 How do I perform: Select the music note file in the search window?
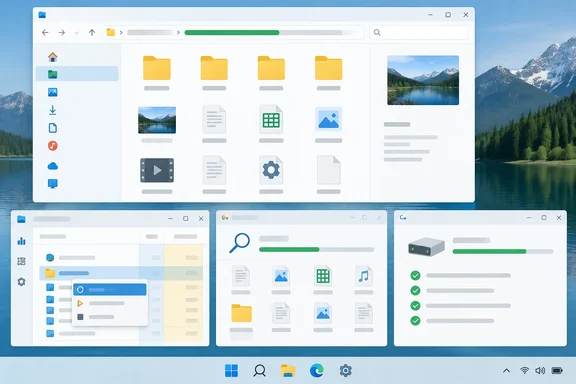click(364, 276)
